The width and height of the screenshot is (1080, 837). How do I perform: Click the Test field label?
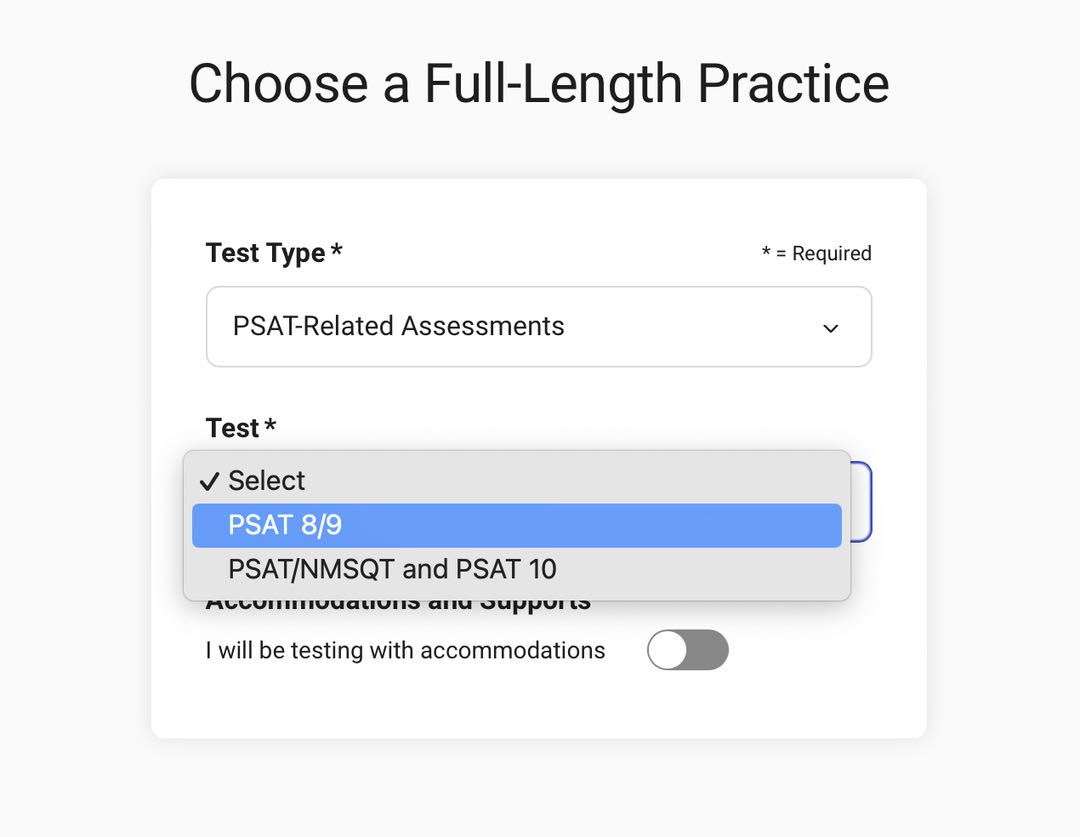click(x=232, y=428)
